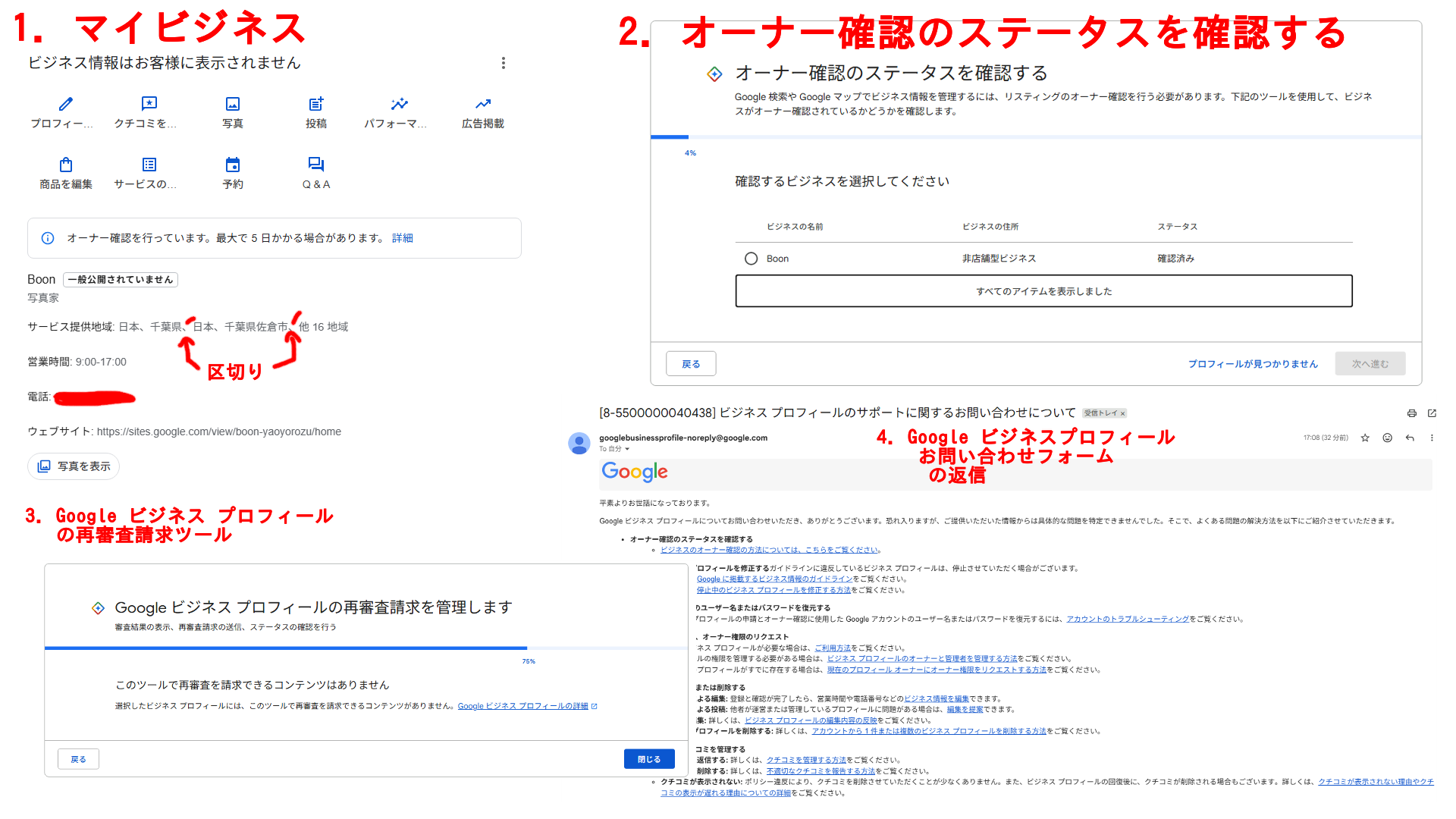1456x819 pixels.
Task: Open the 予約 bookings calendar icon
Action: click(x=233, y=165)
